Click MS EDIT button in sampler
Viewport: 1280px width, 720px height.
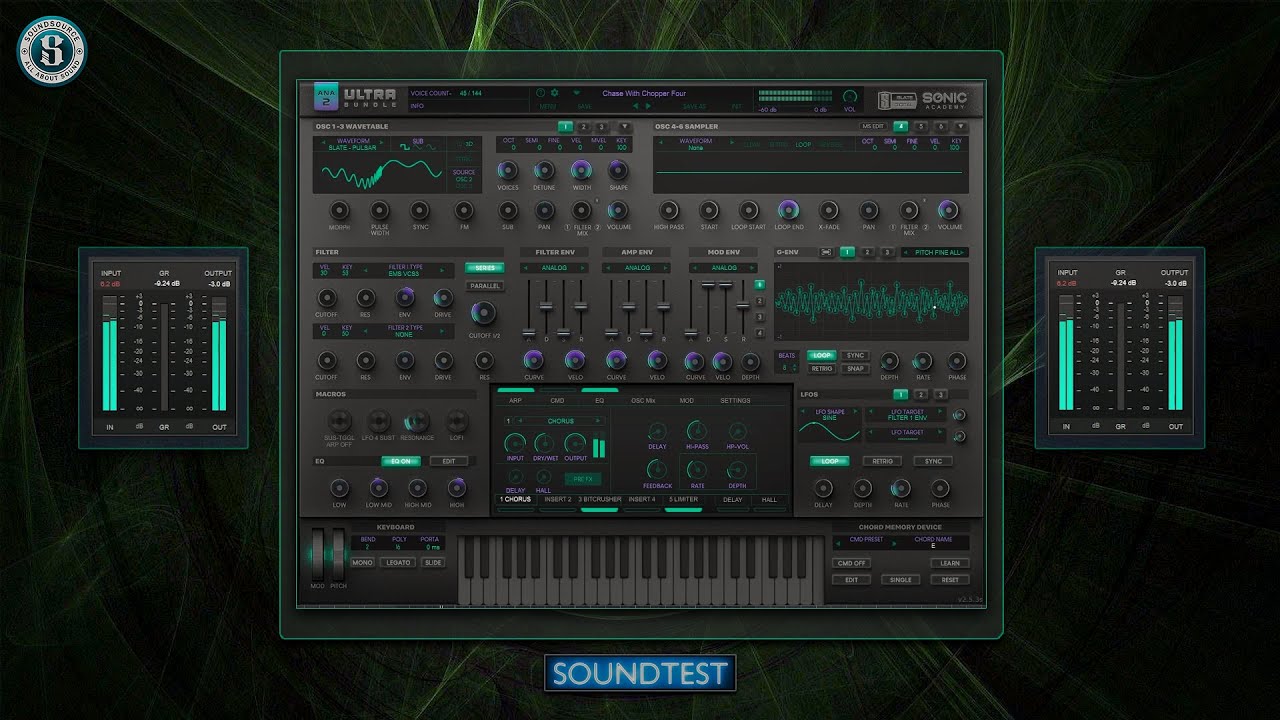[x=873, y=127]
